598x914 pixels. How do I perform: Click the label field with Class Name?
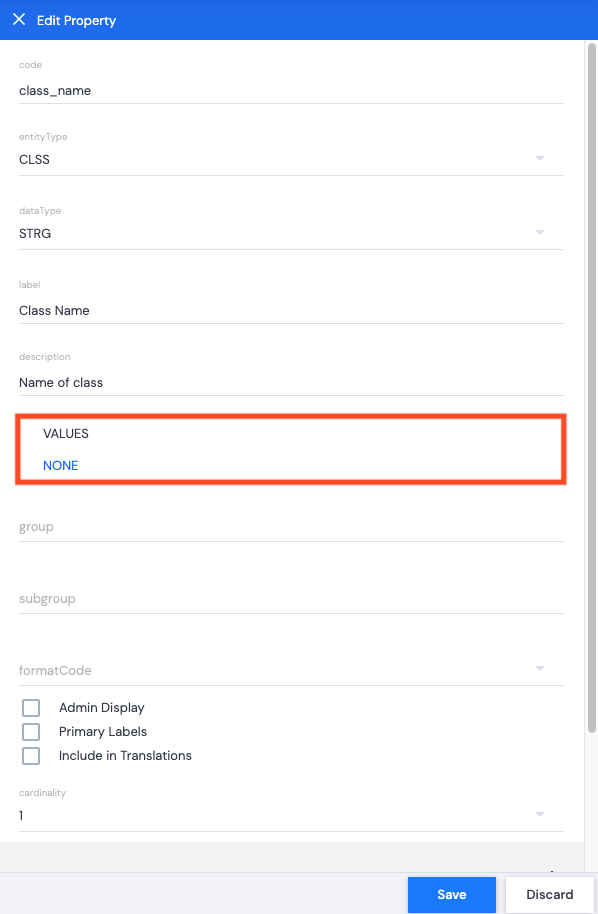coord(291,311)
